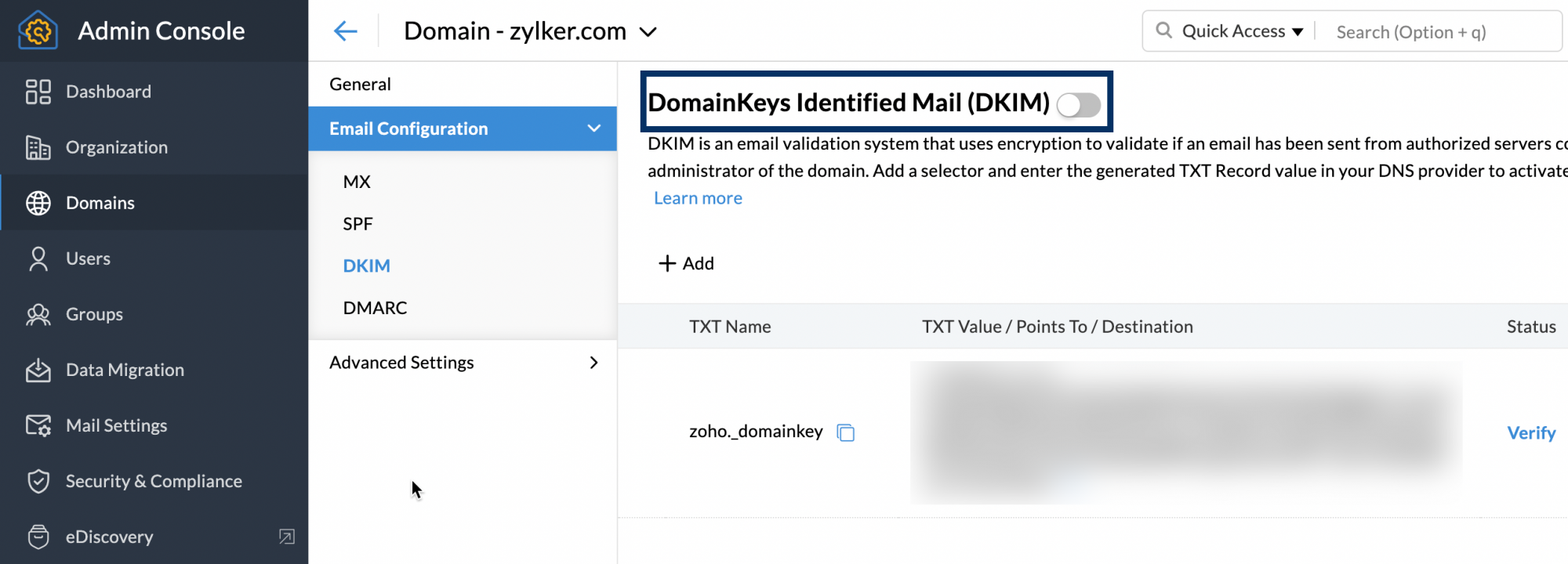
Task: Click the Admin Console logo icon
Action: point(38,31)
